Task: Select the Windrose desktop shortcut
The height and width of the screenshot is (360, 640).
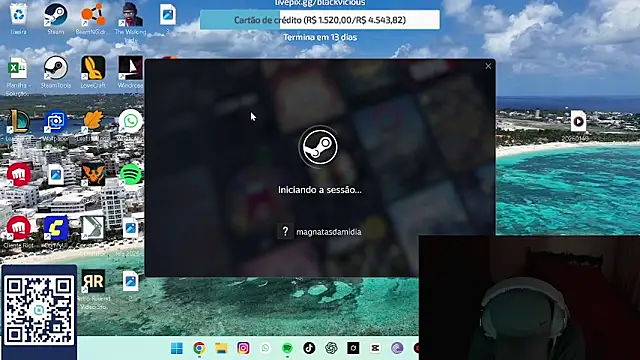Action: [x=130, y=72]
